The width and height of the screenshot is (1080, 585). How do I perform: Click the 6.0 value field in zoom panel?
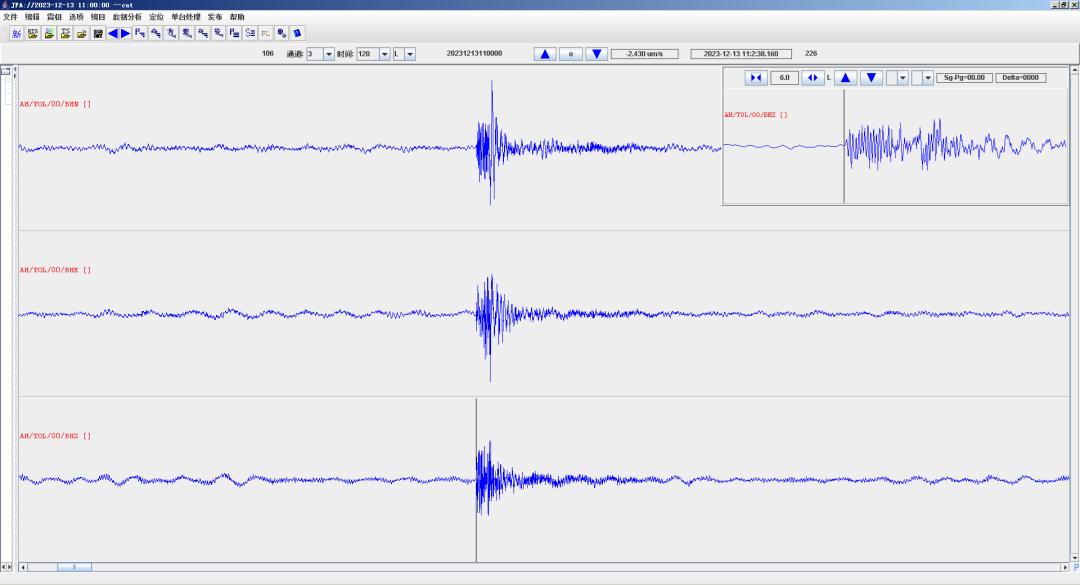784,78
